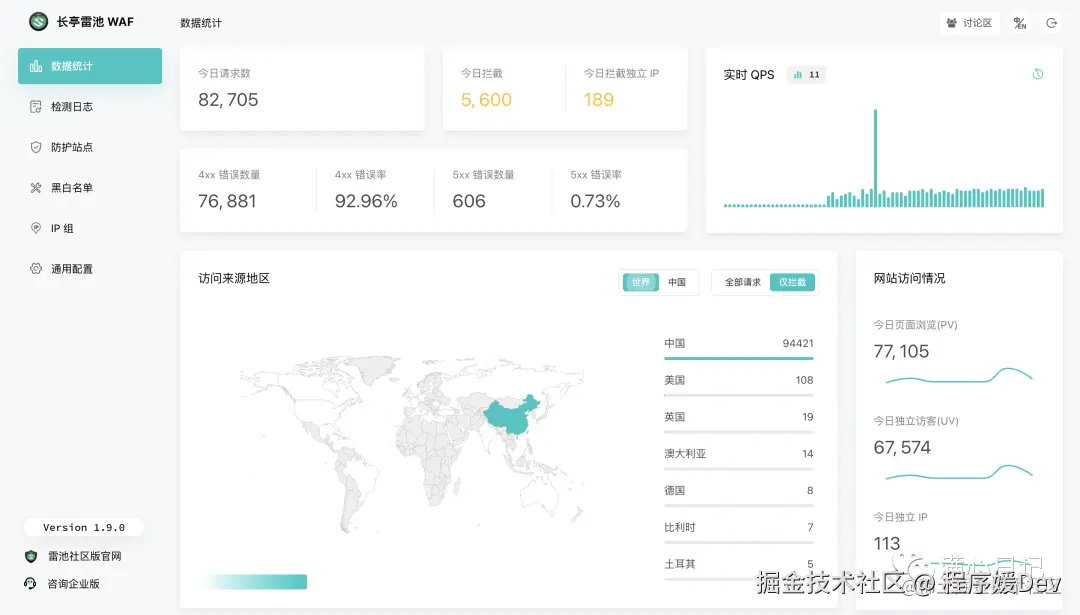1080x615 pixels.
Task: Click the Version 1.9.0 label
Action: coord(84,528)
